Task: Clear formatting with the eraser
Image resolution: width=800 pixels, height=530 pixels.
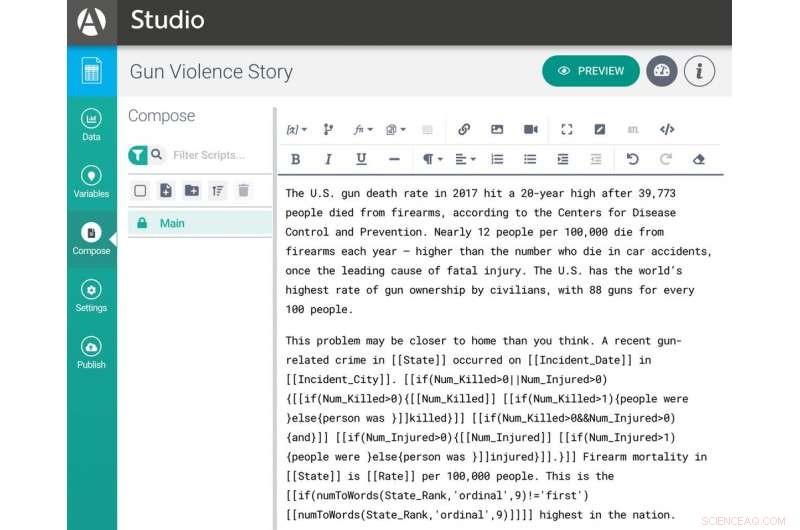Action: pos(698,159)
